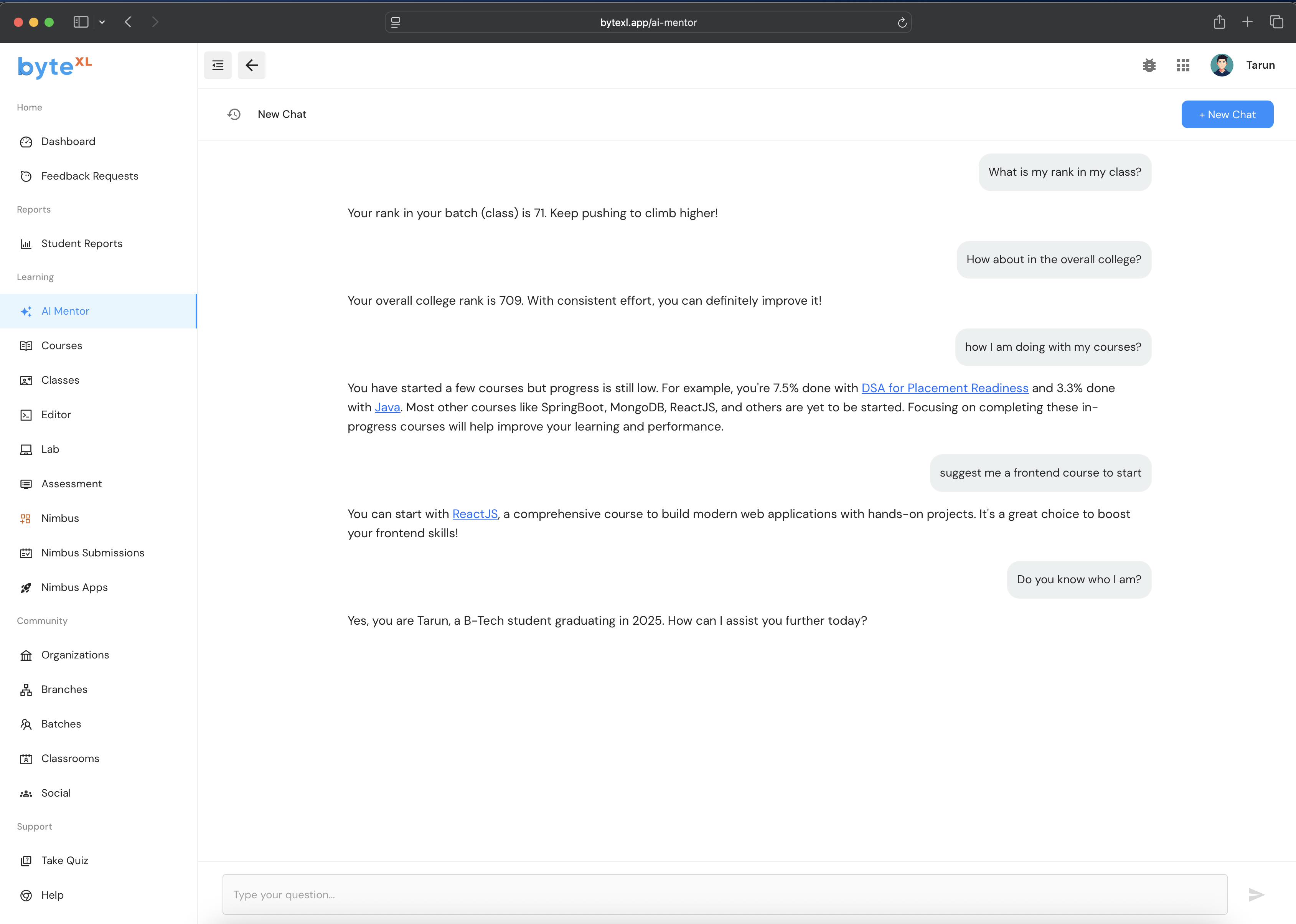Image resolution: width=1296 pixels, height=924 pixels.
Task: Click the message 'suggest me a frontend course to start'
Action: click(1040, 473)
